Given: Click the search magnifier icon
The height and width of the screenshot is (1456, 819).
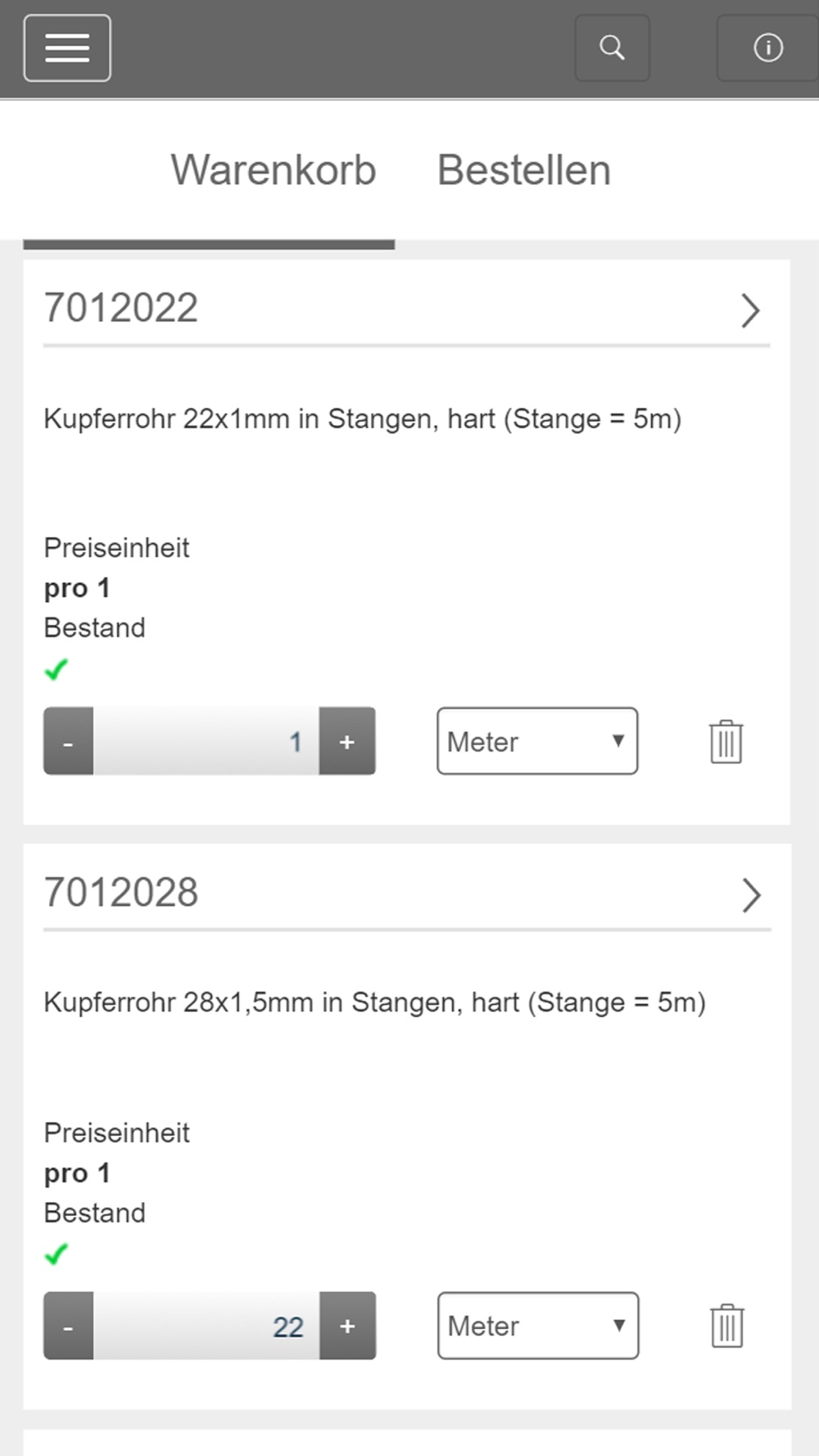Looking at the screenshot, I should [x=613, y=48].
